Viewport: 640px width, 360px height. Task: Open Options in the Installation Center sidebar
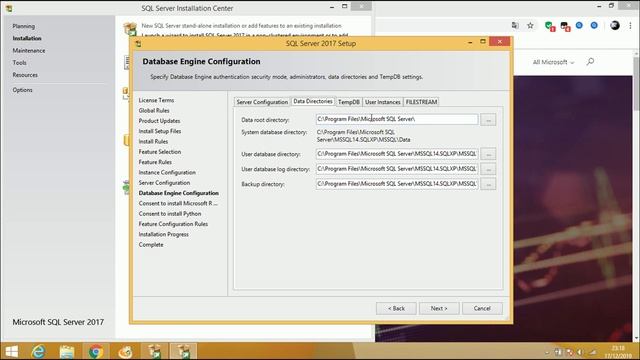[x=22, y=90]
